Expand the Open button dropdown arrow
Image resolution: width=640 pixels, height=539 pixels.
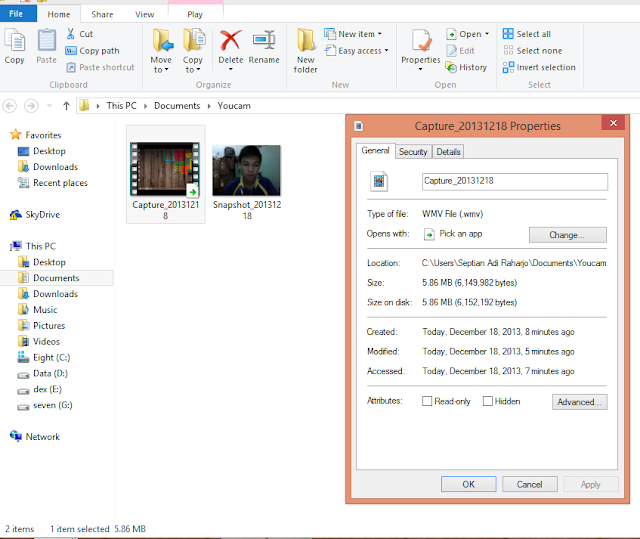[x=487, y=34]
